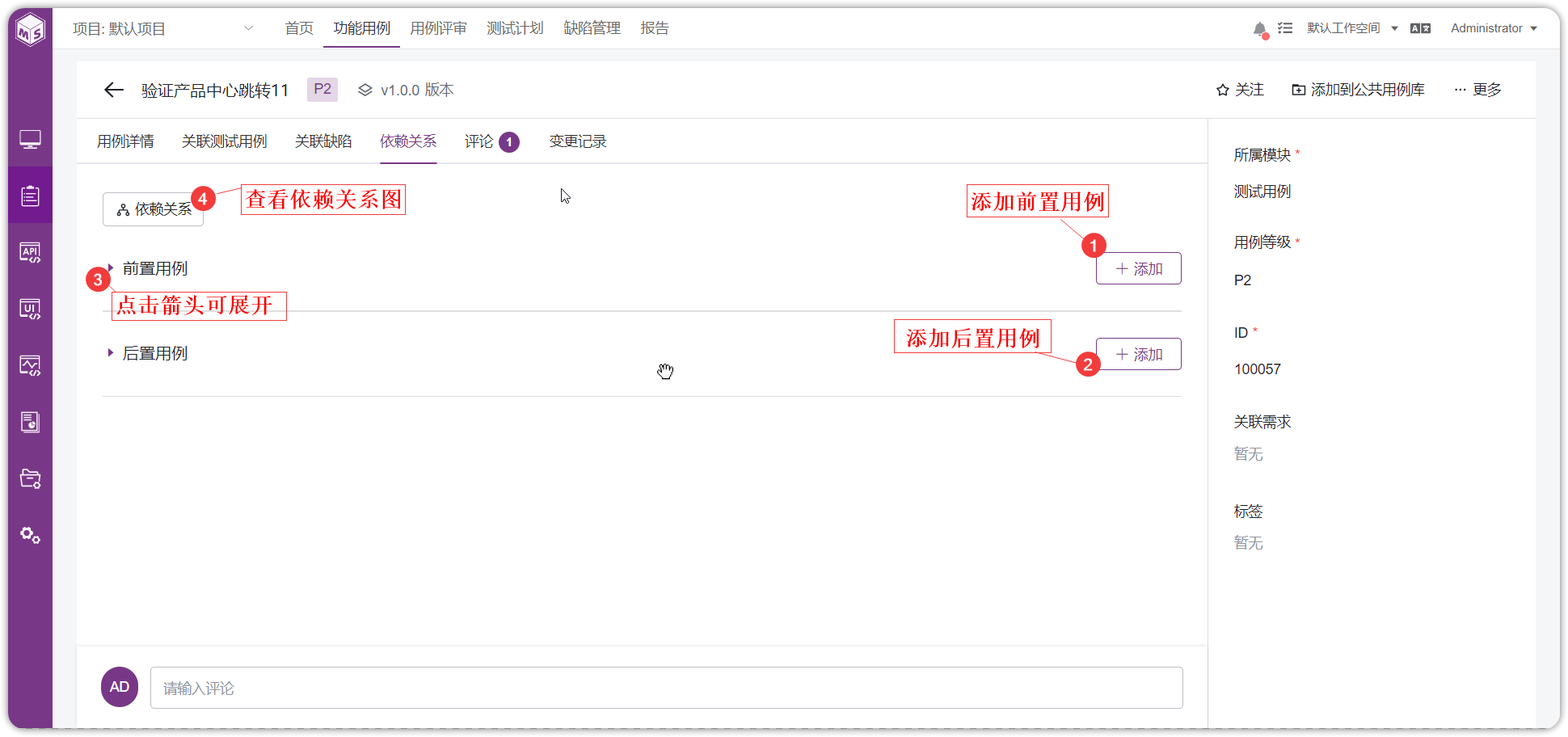Open the performance test sidebar icon

(31, 365)
